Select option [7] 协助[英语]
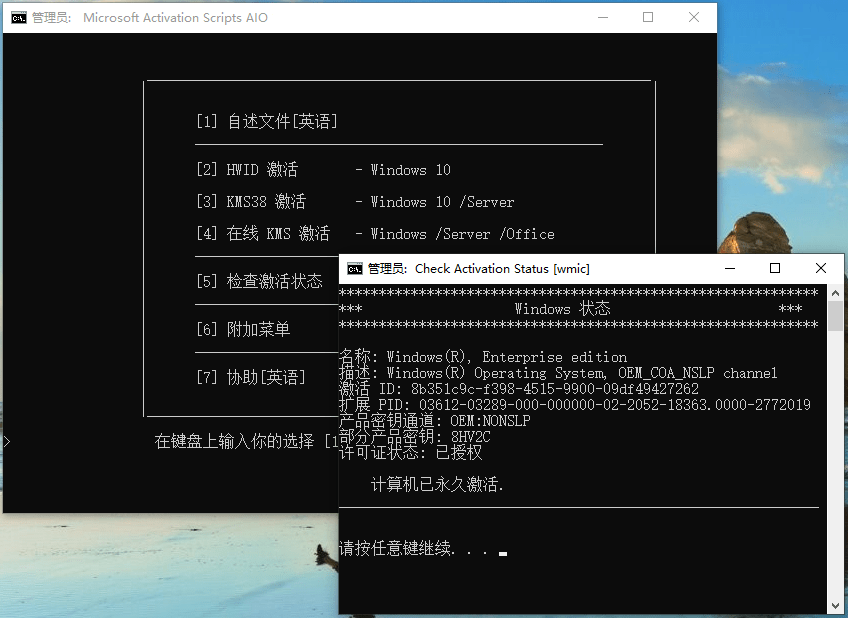 point(249,375)
